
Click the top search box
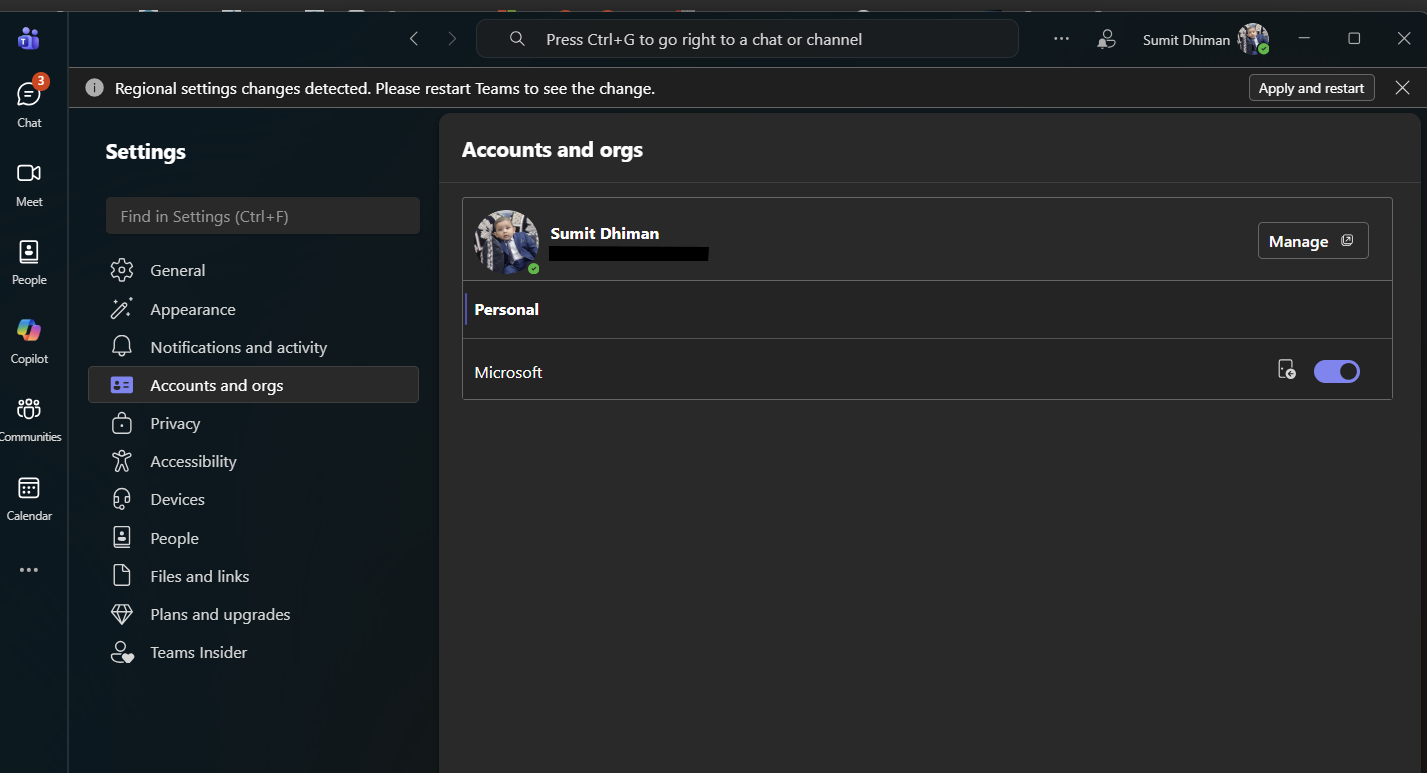[747, 39]
